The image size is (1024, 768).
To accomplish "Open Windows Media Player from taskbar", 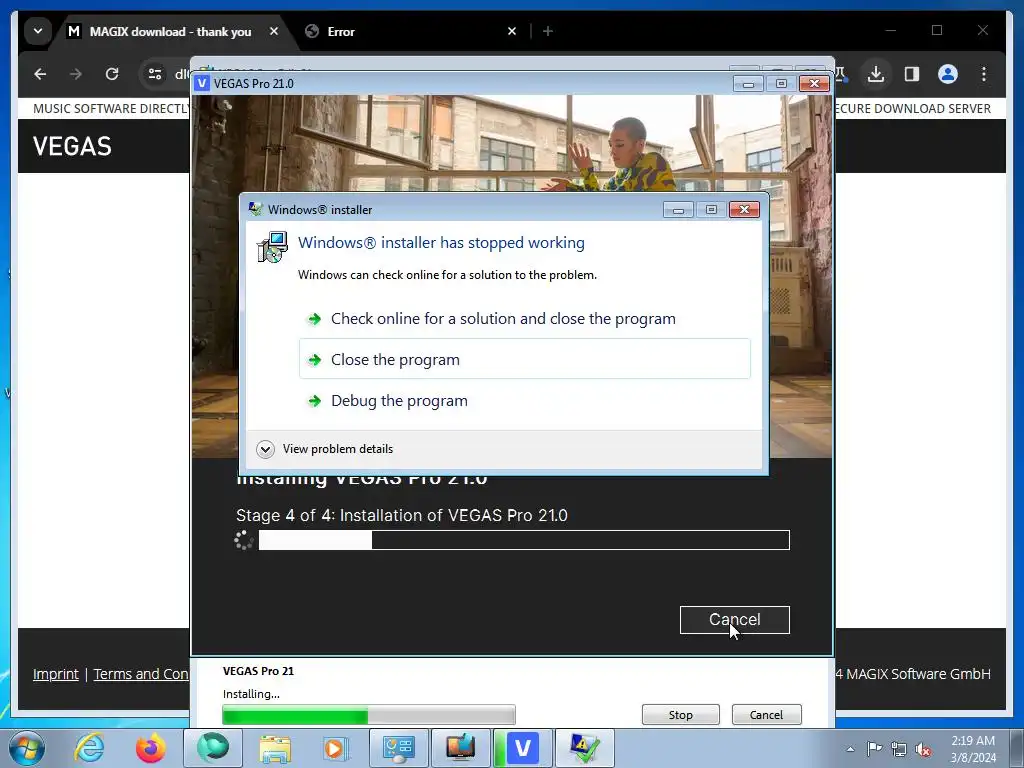I will 336,748.
